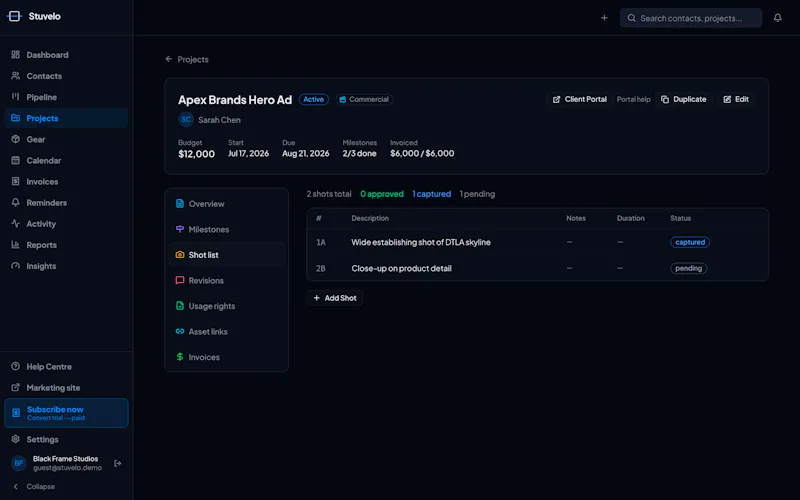Screen dimensions: 800x500
Task: Click the '2/3 done' milestones value
Action: pos(359,154)
